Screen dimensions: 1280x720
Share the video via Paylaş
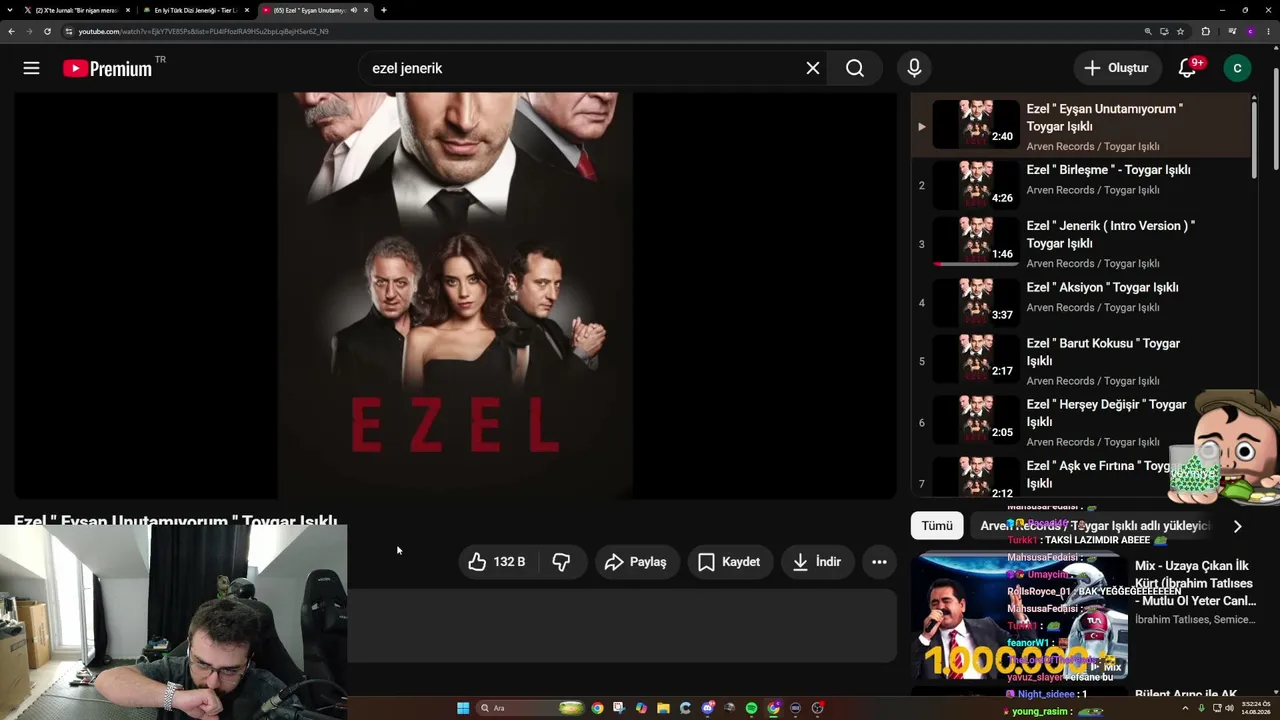point(636,562)
